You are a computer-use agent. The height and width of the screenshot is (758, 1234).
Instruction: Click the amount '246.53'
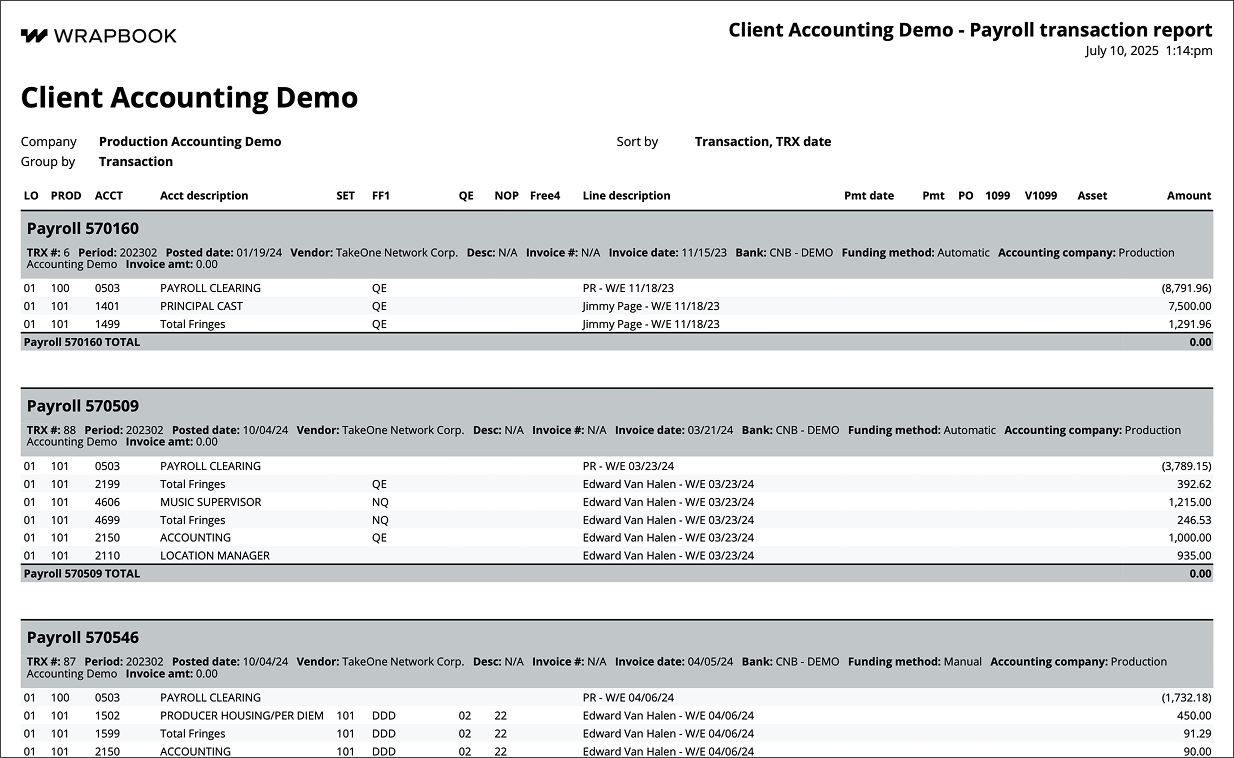pyautogui.click(x=1195, y=520)
